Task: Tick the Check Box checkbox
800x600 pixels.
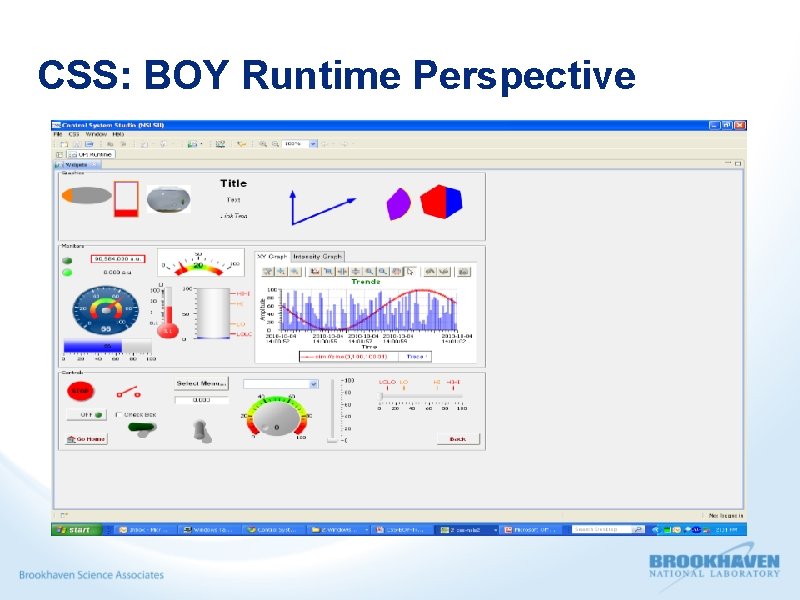Action: (x=119, y=415)
